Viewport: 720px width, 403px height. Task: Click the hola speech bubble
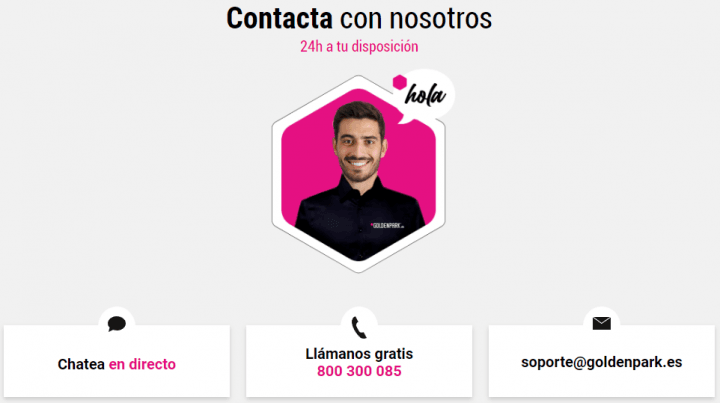coord(424,96)
